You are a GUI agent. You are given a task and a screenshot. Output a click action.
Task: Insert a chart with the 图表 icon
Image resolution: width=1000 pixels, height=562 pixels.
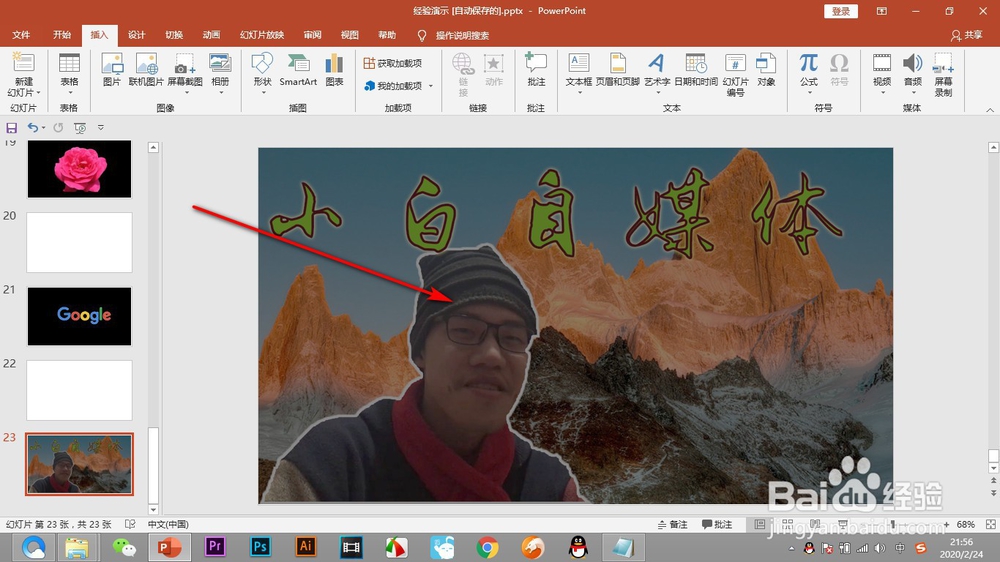pos(334,70)
